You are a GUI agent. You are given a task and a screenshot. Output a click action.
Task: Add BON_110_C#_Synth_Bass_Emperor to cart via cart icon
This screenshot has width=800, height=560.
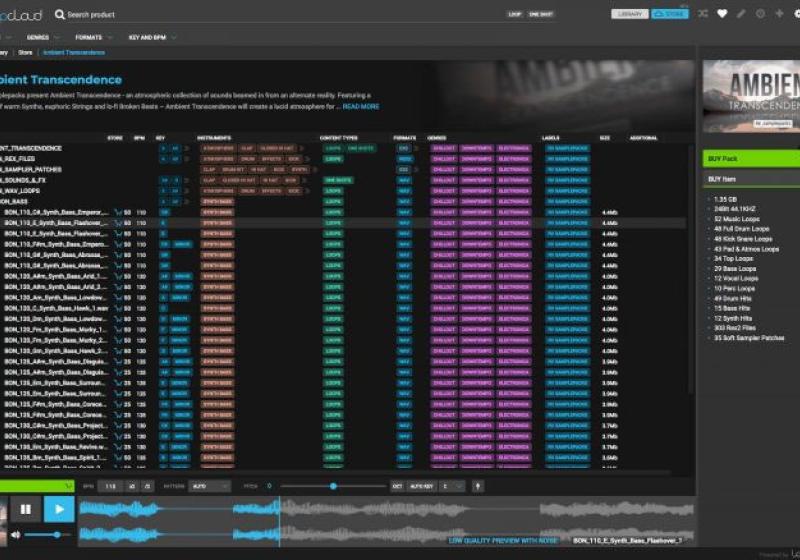click(117, 213)
